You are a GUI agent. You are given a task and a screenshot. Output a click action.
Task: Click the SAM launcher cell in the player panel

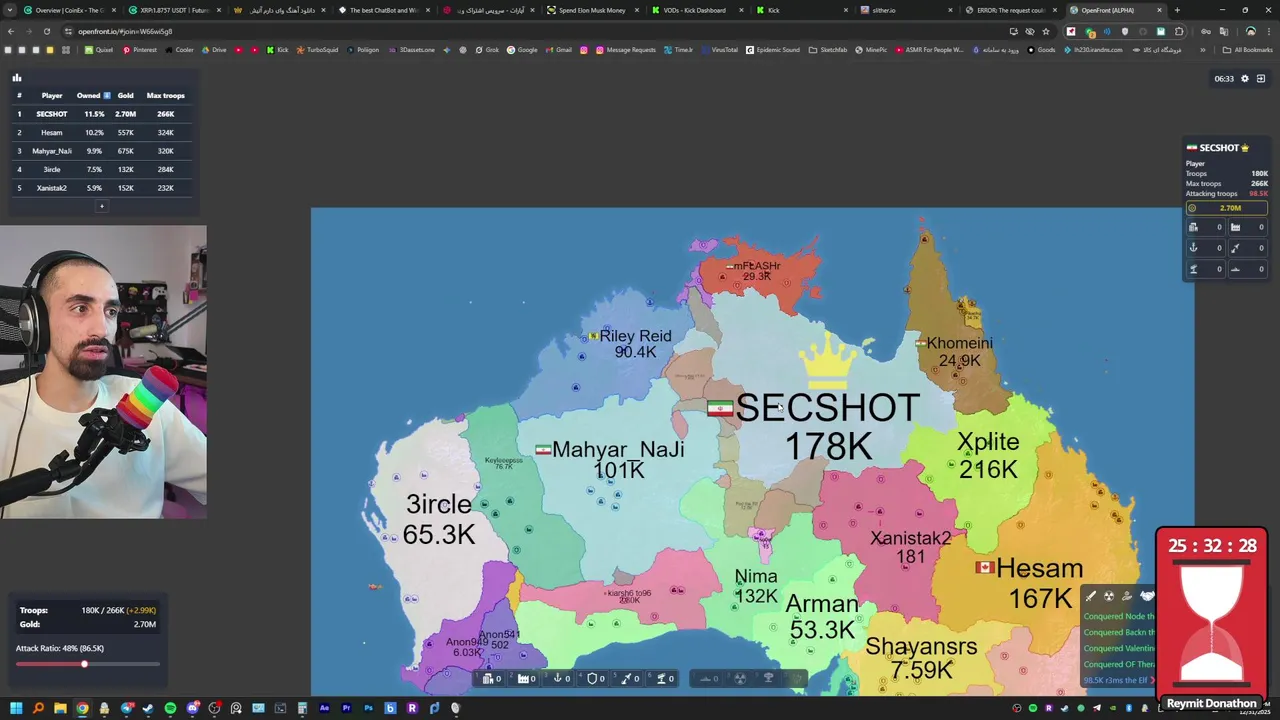click(1205, 269)
